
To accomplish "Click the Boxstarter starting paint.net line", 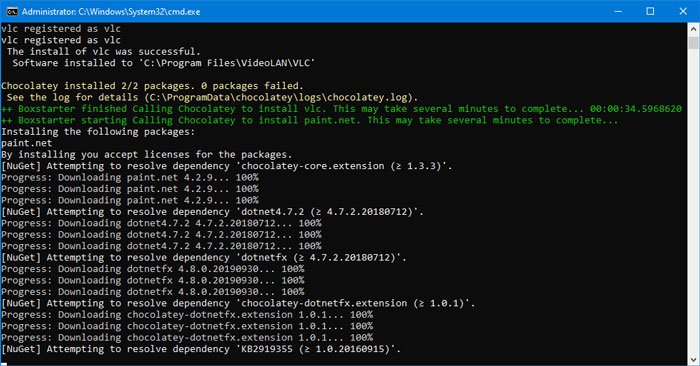I will 310,120.
